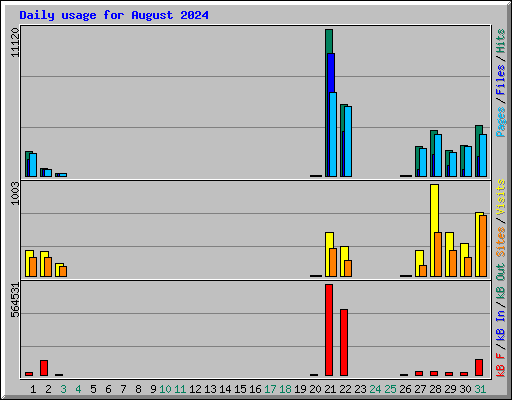The image size is (512, 400).
Task: Click the x-axis day label 8
Action: (138, 389)
